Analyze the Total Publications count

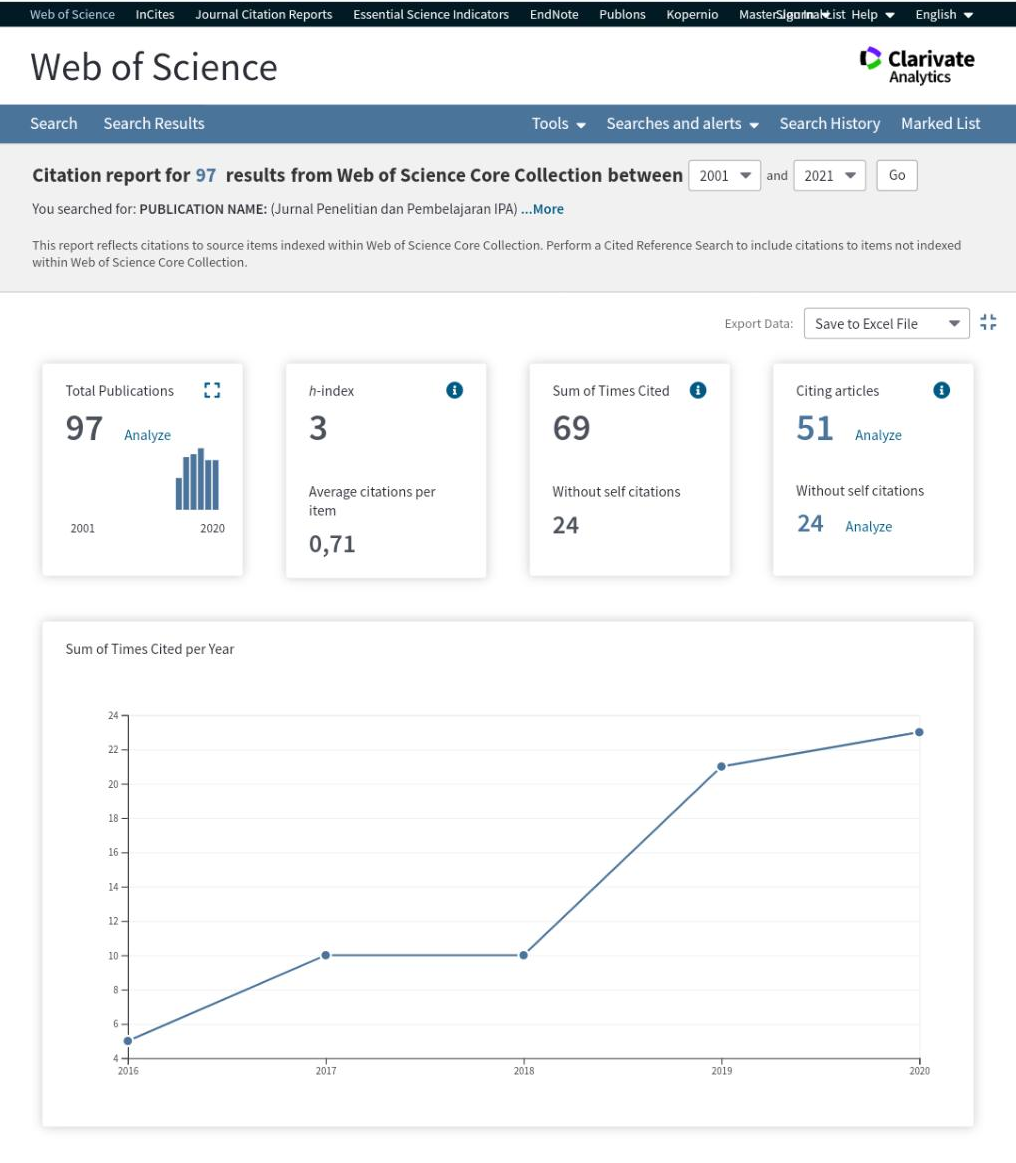tap(148, 435)
